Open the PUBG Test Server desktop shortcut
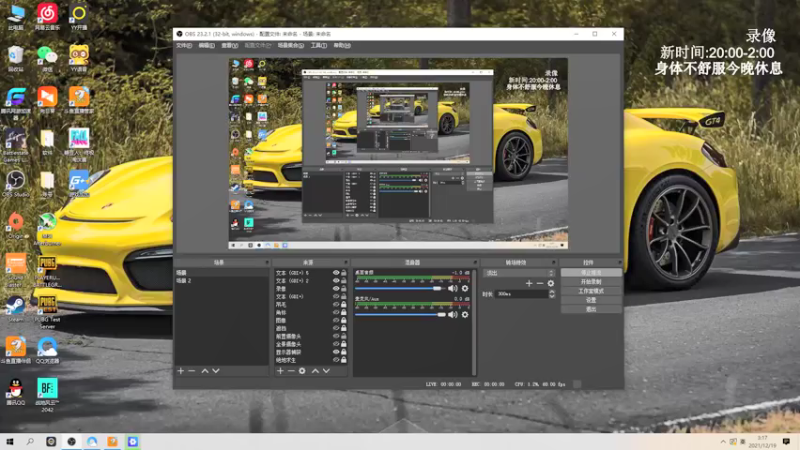The height and width of the screenshot is (450, 800). [47, 312]
